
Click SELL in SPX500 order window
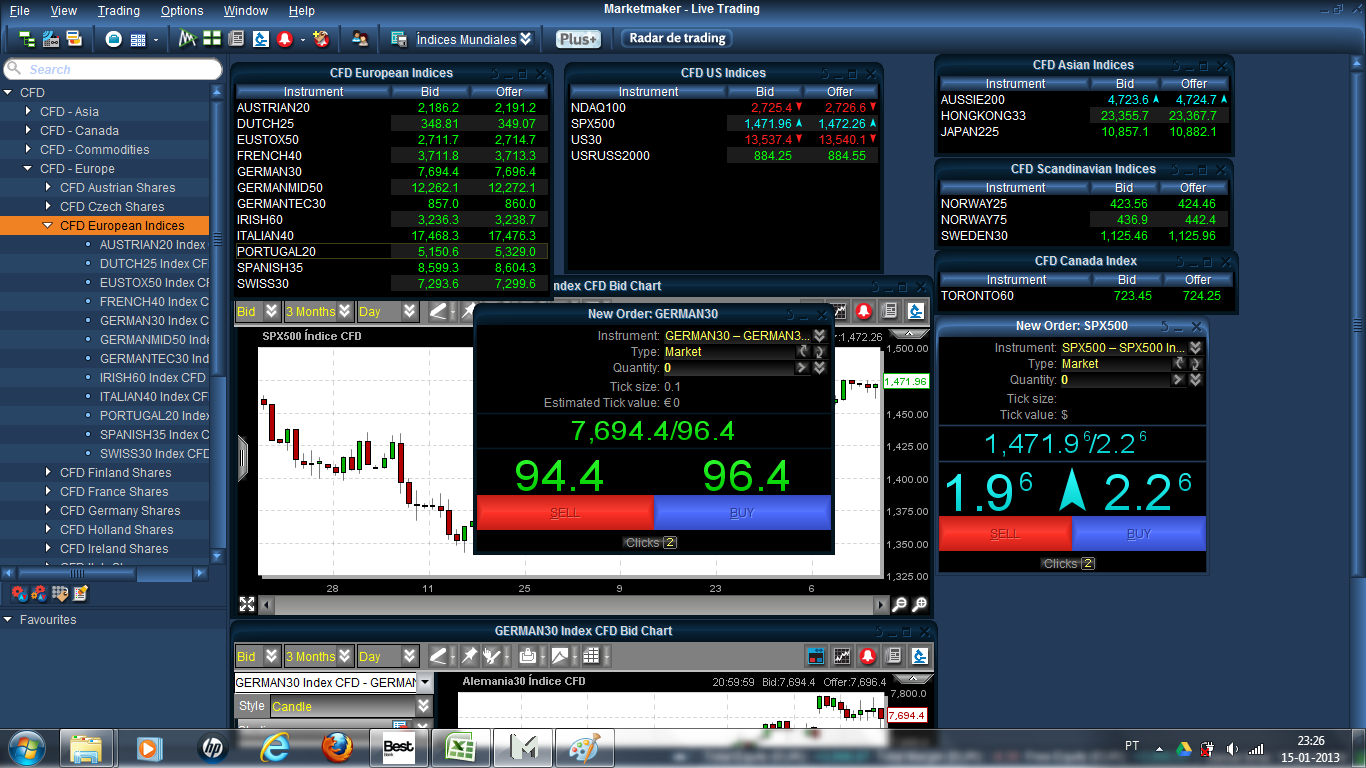point(1004,534)
